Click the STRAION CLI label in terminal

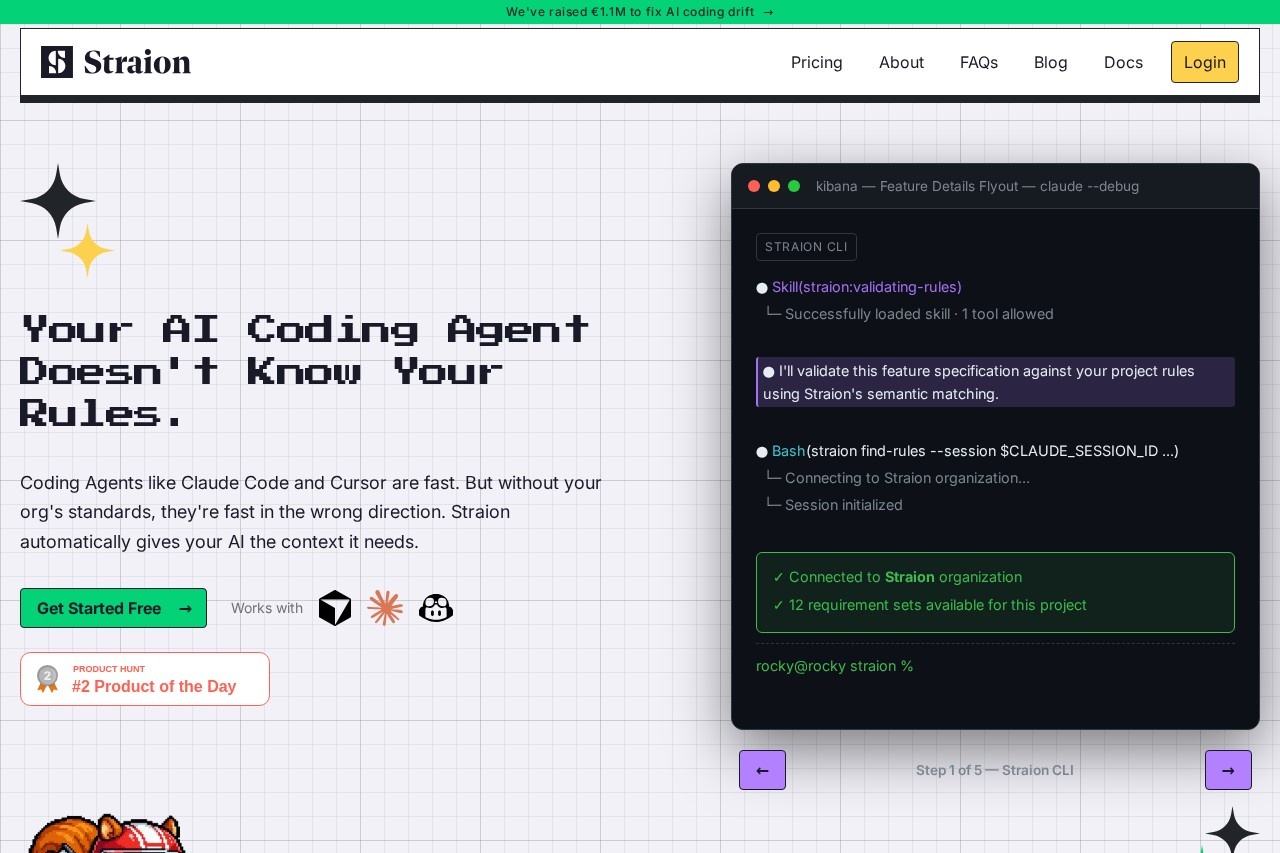806,247
